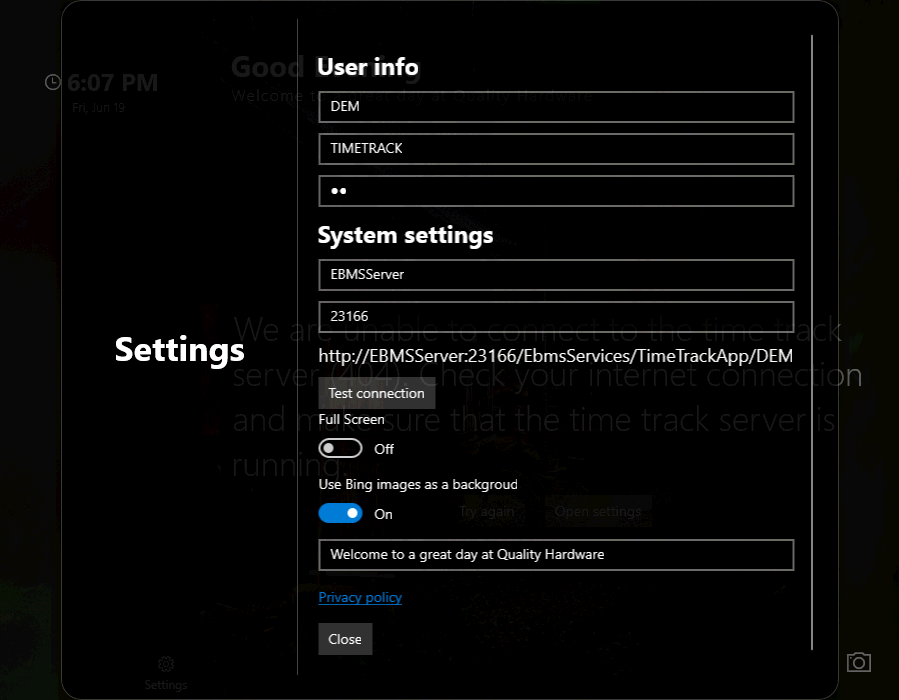Viewport: 899px width, 700px height.
Task: Turn off the Bing images background toggle
Action: (340, 514)
